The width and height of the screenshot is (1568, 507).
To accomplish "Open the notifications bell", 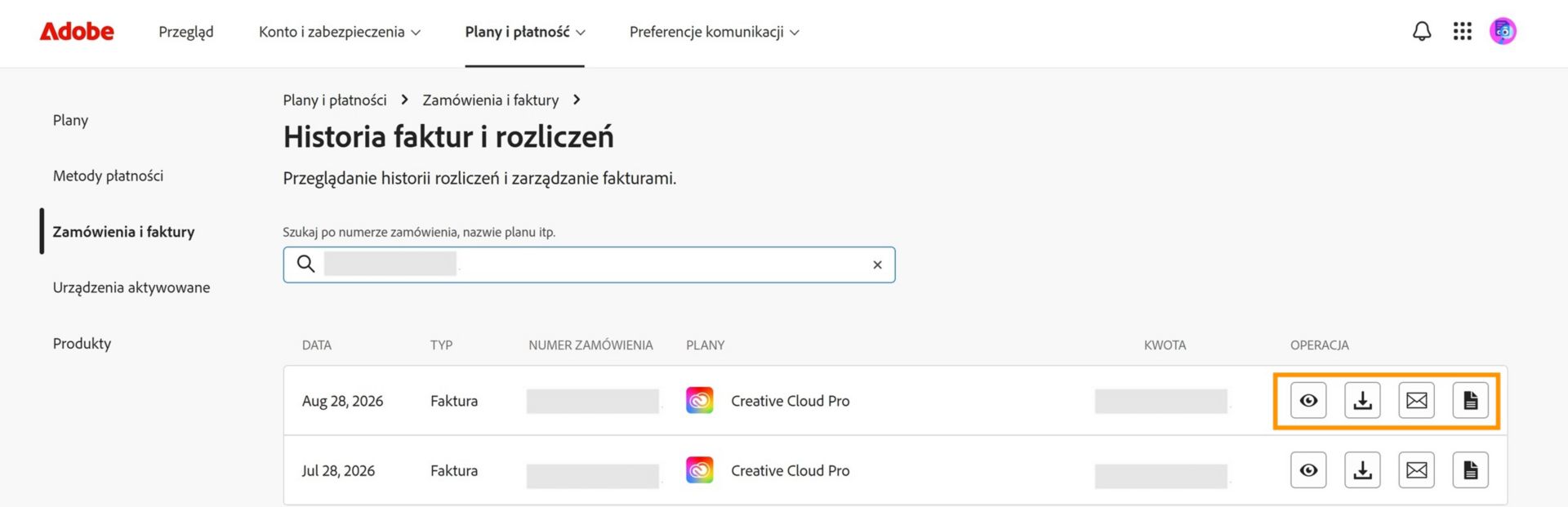I will [1422, 32].
